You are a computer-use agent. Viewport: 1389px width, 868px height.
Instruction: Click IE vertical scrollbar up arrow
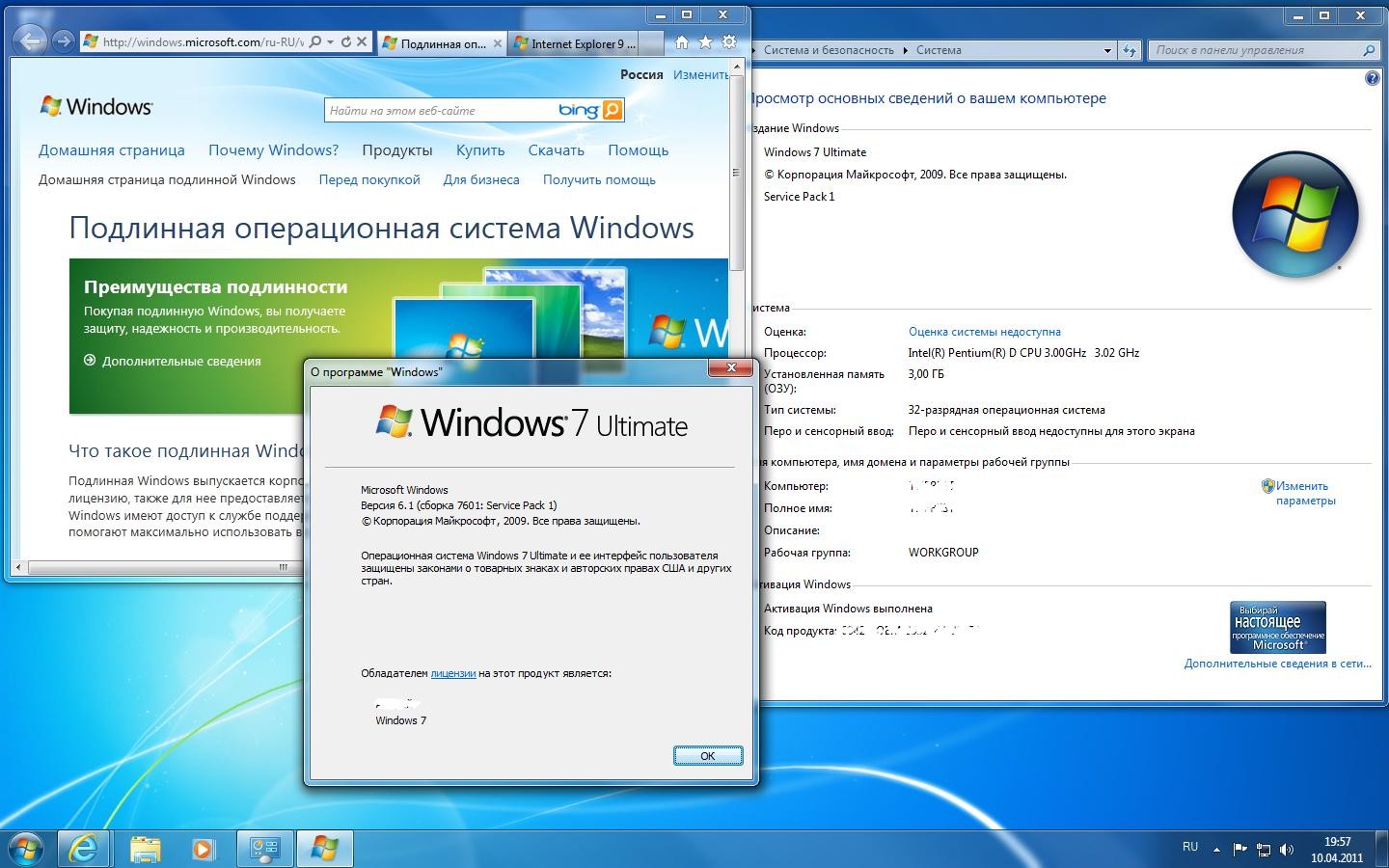pyautogui.click(x=736, y=68)
